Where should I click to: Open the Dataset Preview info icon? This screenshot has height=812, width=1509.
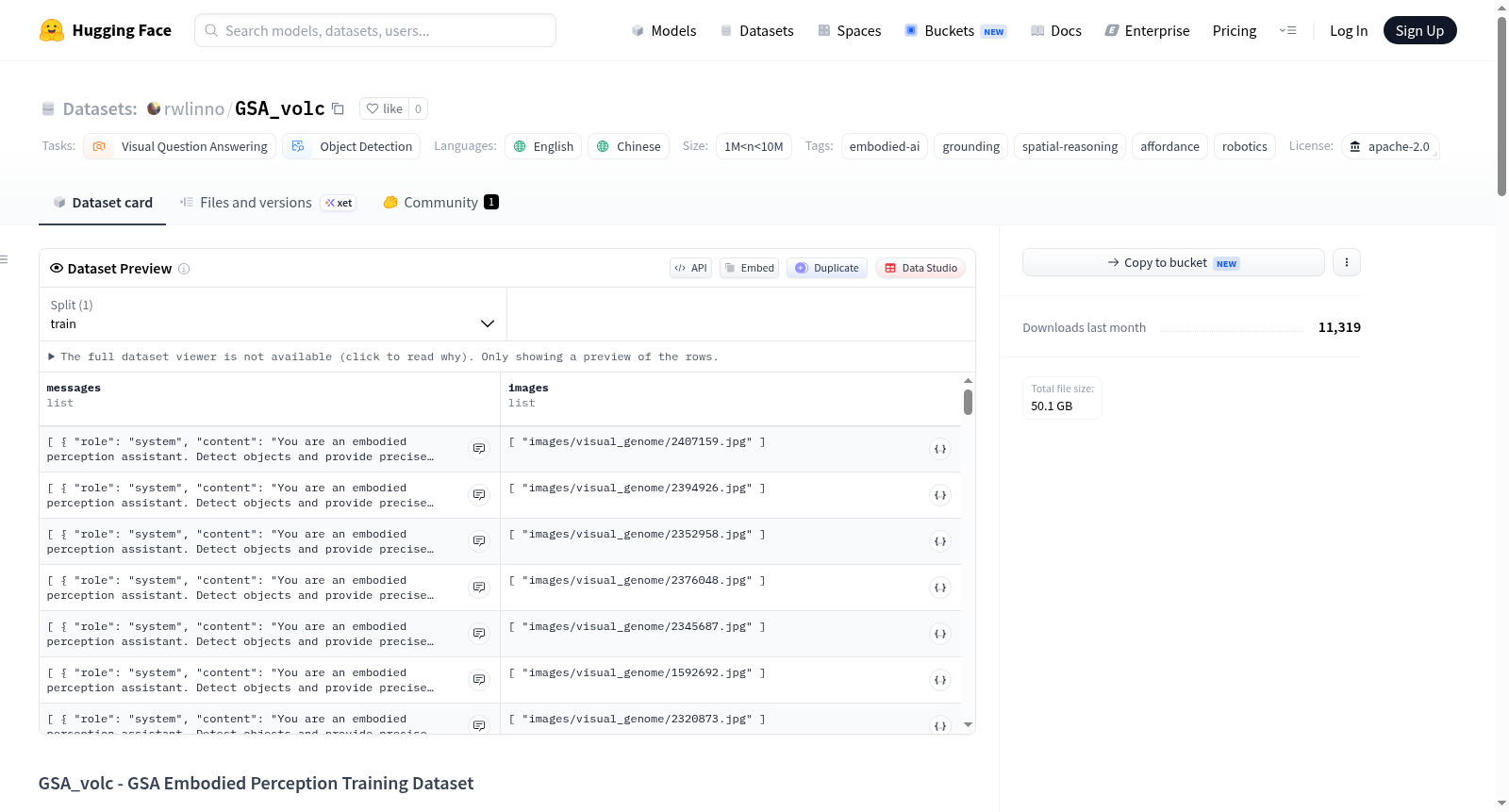[x=184, y=269]
